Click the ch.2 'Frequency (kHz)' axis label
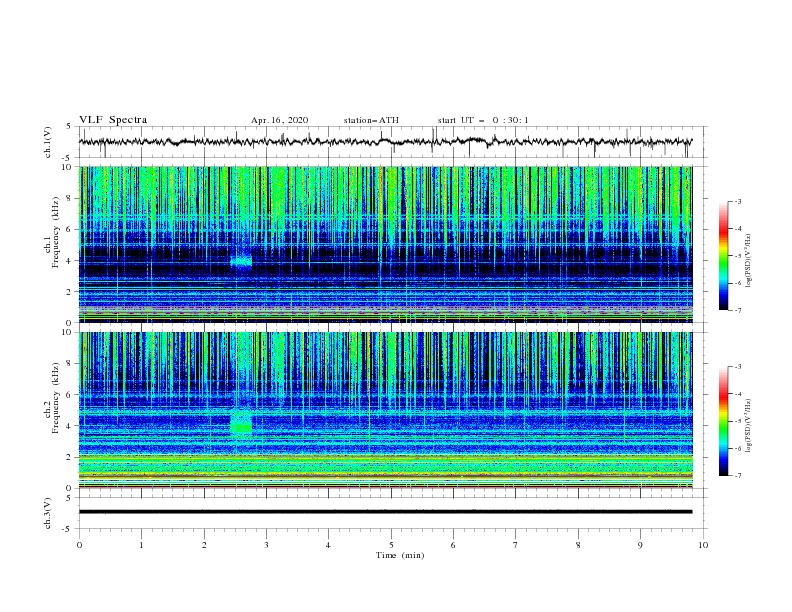Screen dimensions: 792x612 (x=56, y=397)
